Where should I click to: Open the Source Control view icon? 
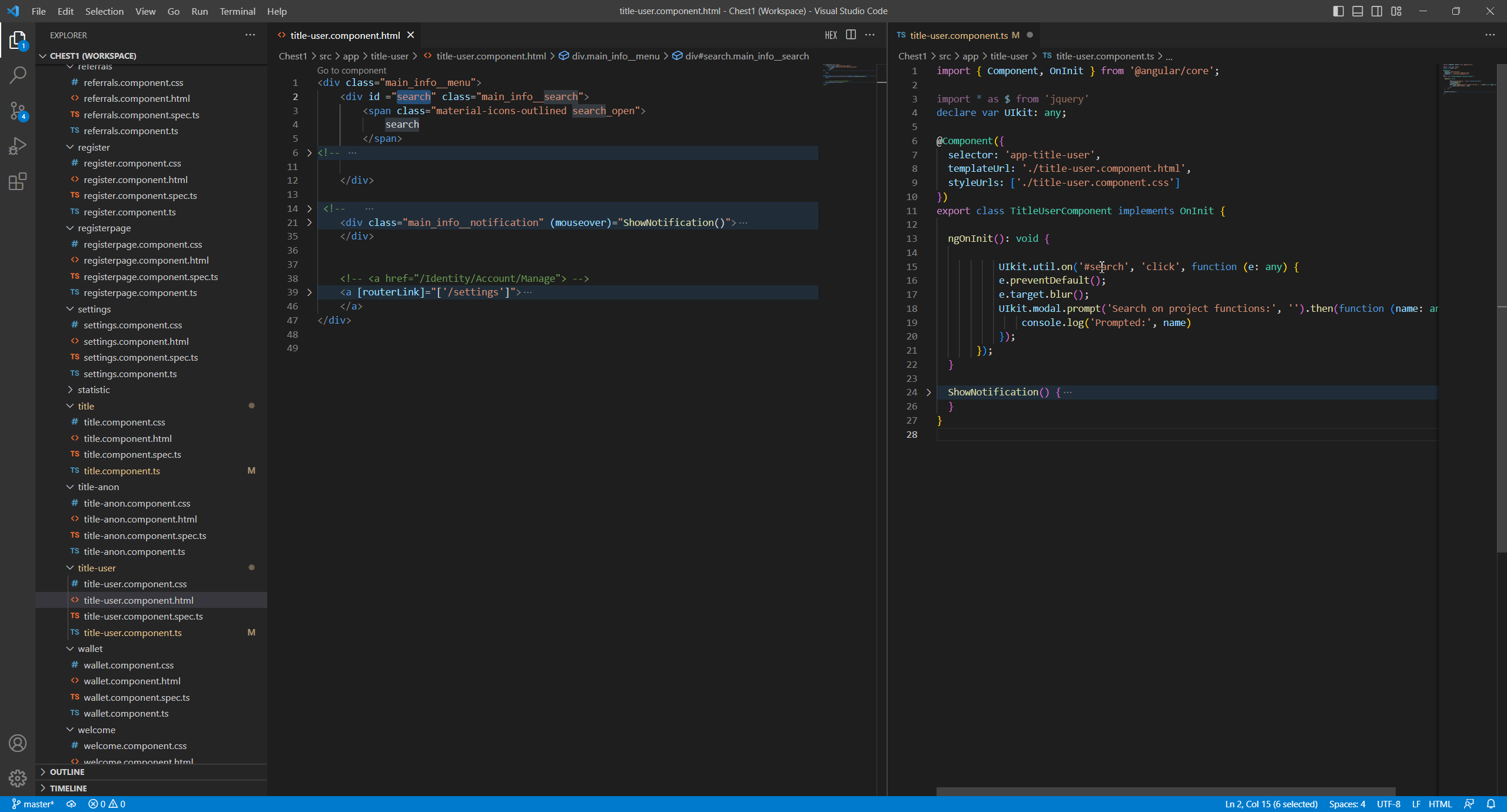coord(18,110)
